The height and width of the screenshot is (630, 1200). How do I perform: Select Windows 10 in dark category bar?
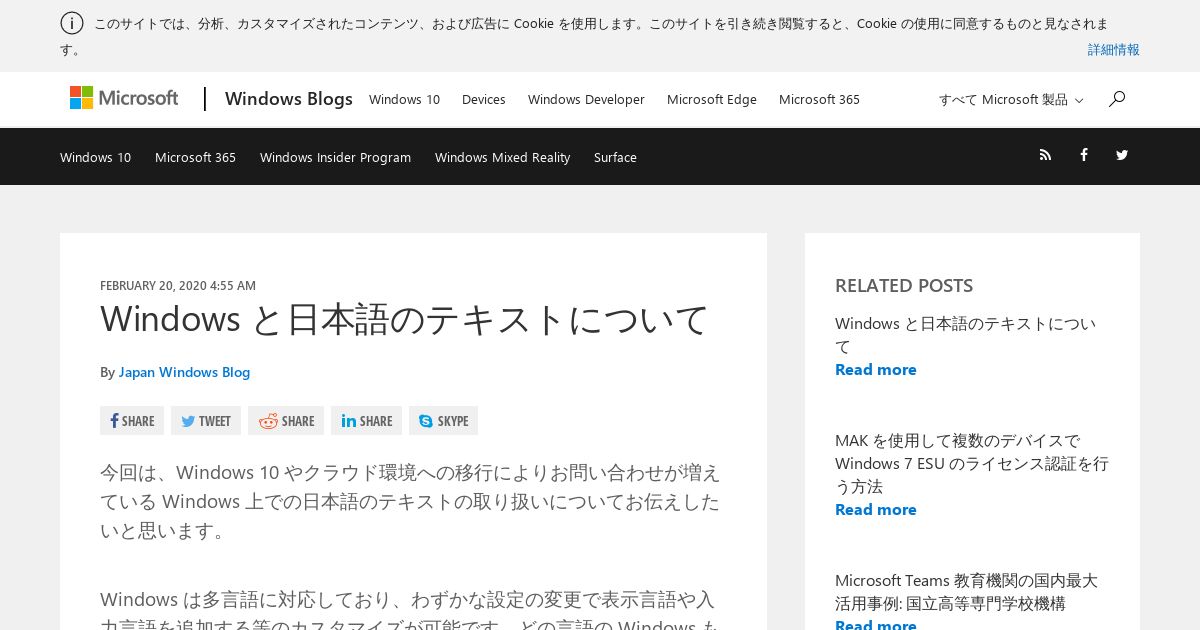click(x=95, y=157)
